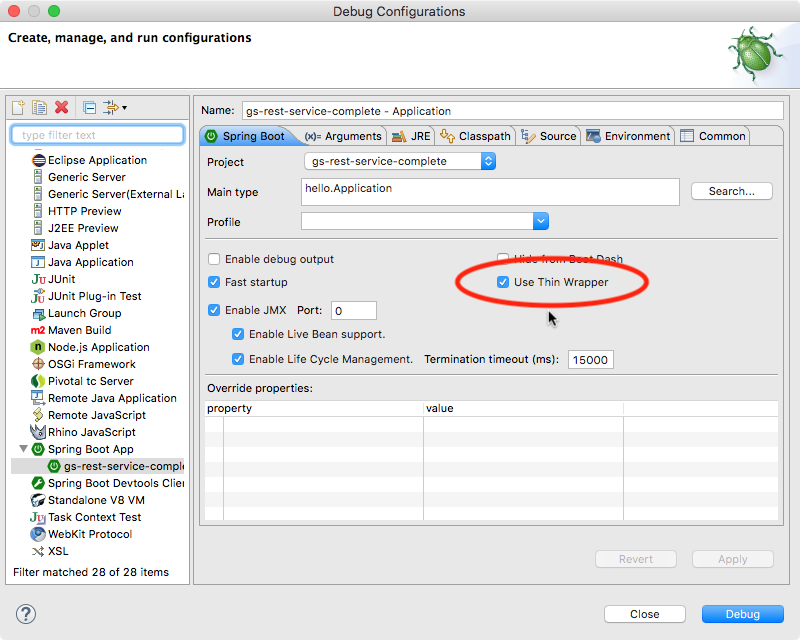Click the Spring Boot App category label

[91, 449]
